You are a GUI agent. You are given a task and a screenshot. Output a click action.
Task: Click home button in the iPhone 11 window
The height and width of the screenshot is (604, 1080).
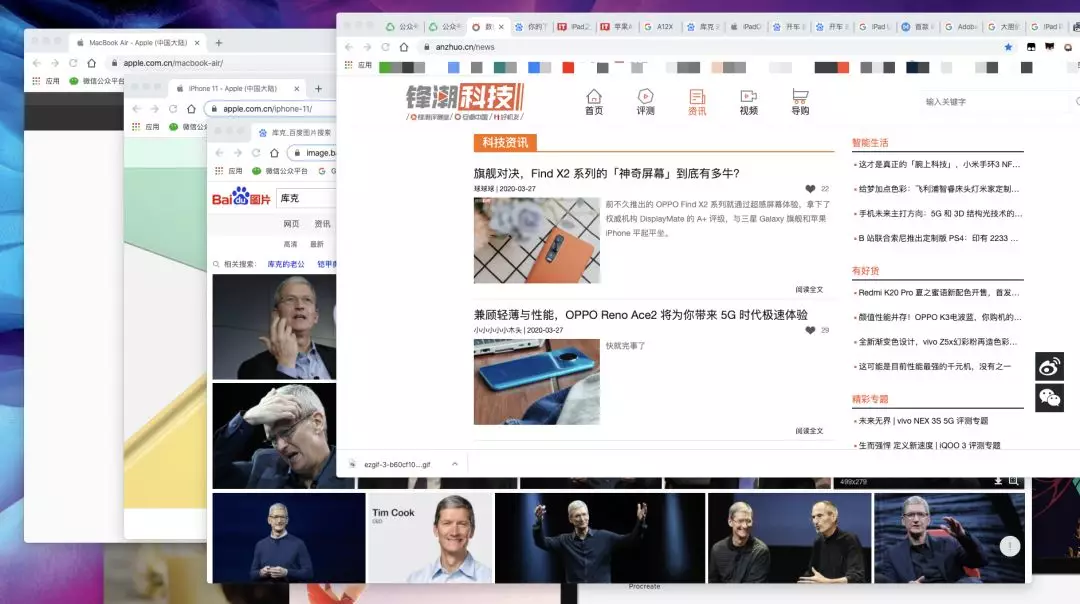point(191,109)
